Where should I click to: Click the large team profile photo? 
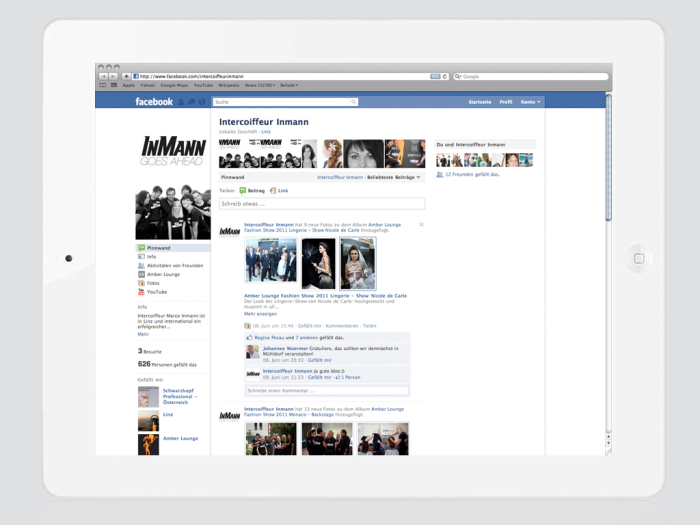[173, 212]
